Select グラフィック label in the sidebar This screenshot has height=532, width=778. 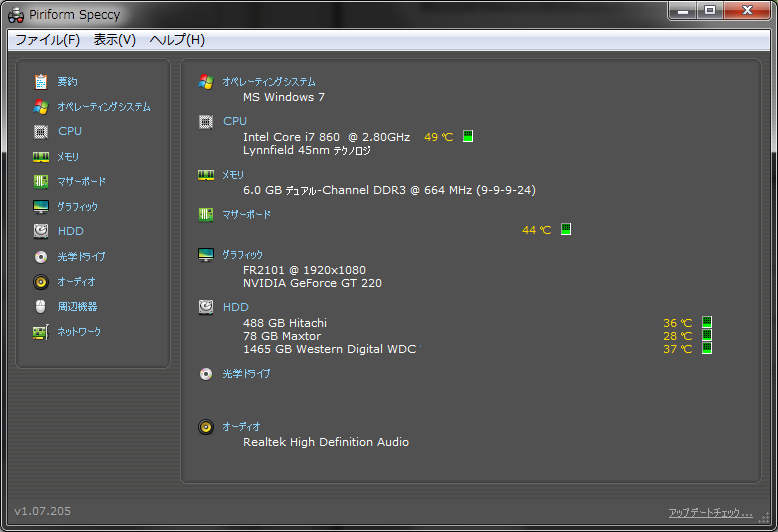[77, 206]
